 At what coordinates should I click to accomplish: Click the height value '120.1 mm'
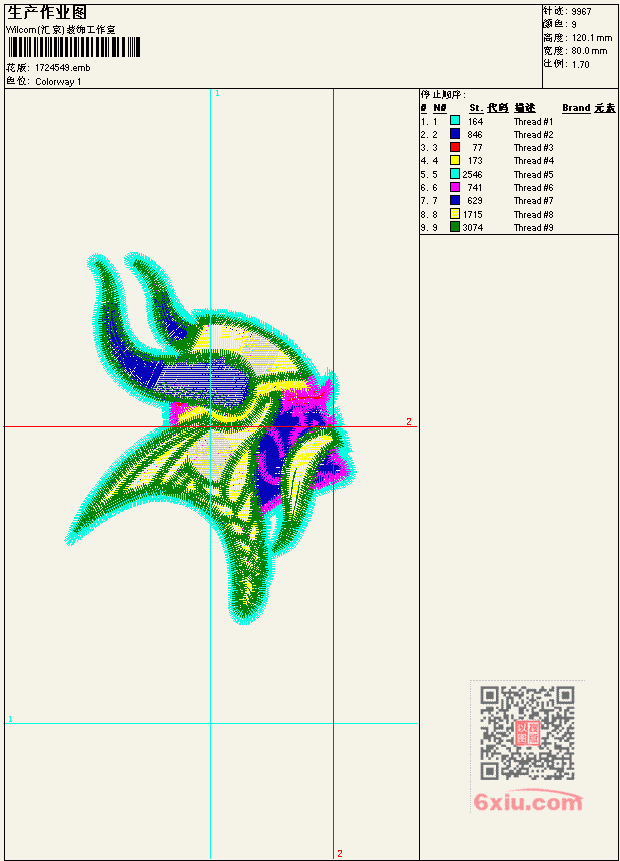[592, 38]
